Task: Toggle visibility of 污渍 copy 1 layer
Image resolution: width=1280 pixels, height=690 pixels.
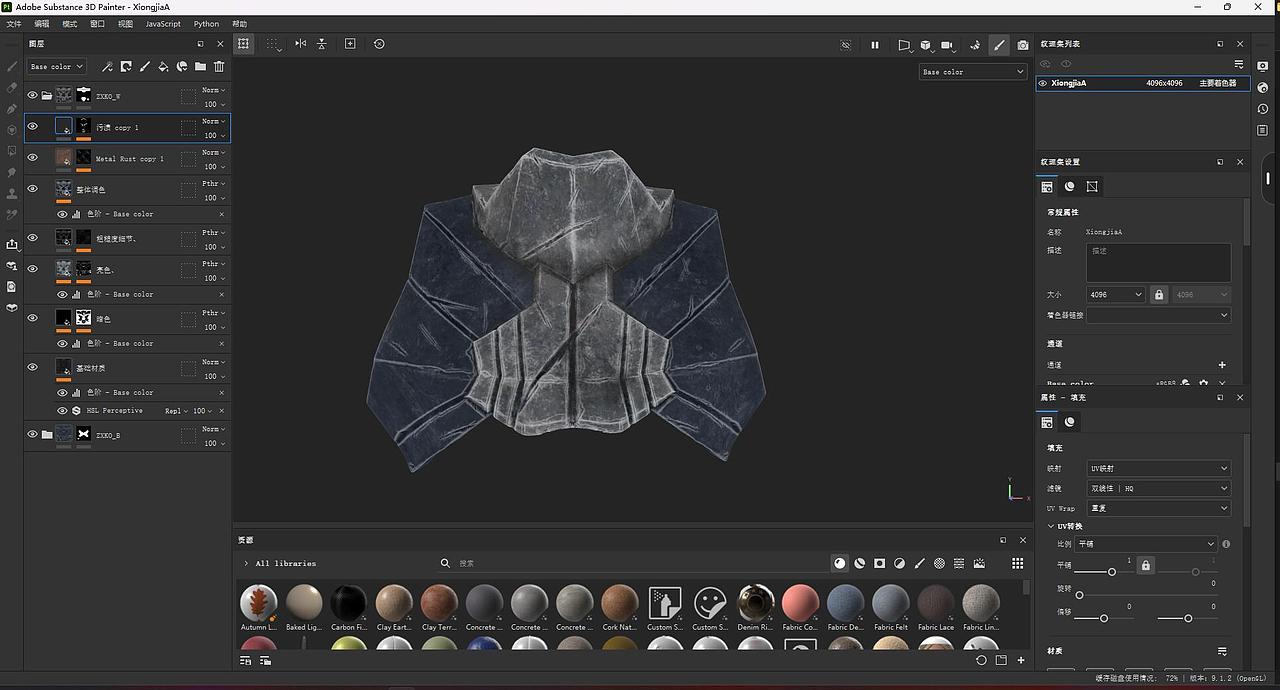Action: click(x=32, y=126)
